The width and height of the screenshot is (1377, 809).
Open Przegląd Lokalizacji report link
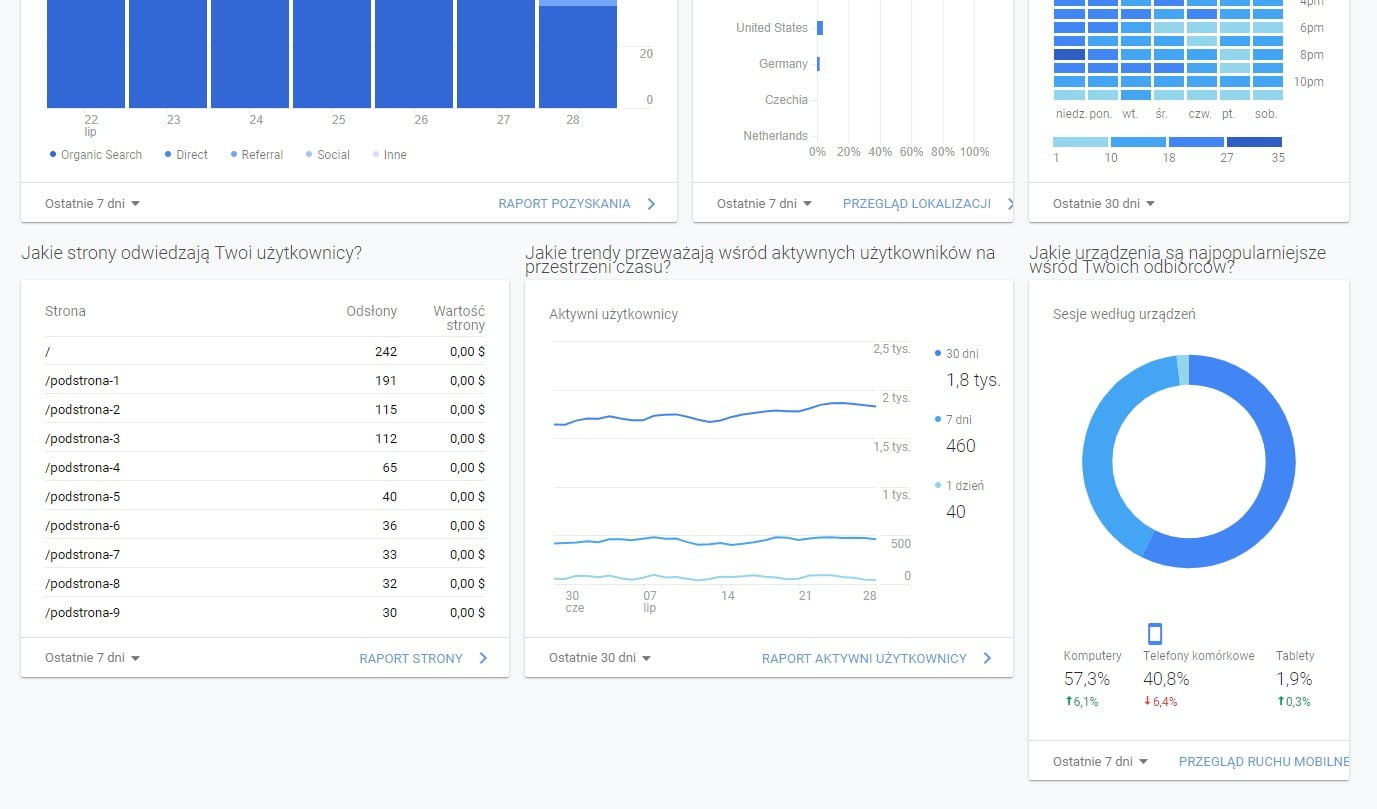(x=916, y=204)
